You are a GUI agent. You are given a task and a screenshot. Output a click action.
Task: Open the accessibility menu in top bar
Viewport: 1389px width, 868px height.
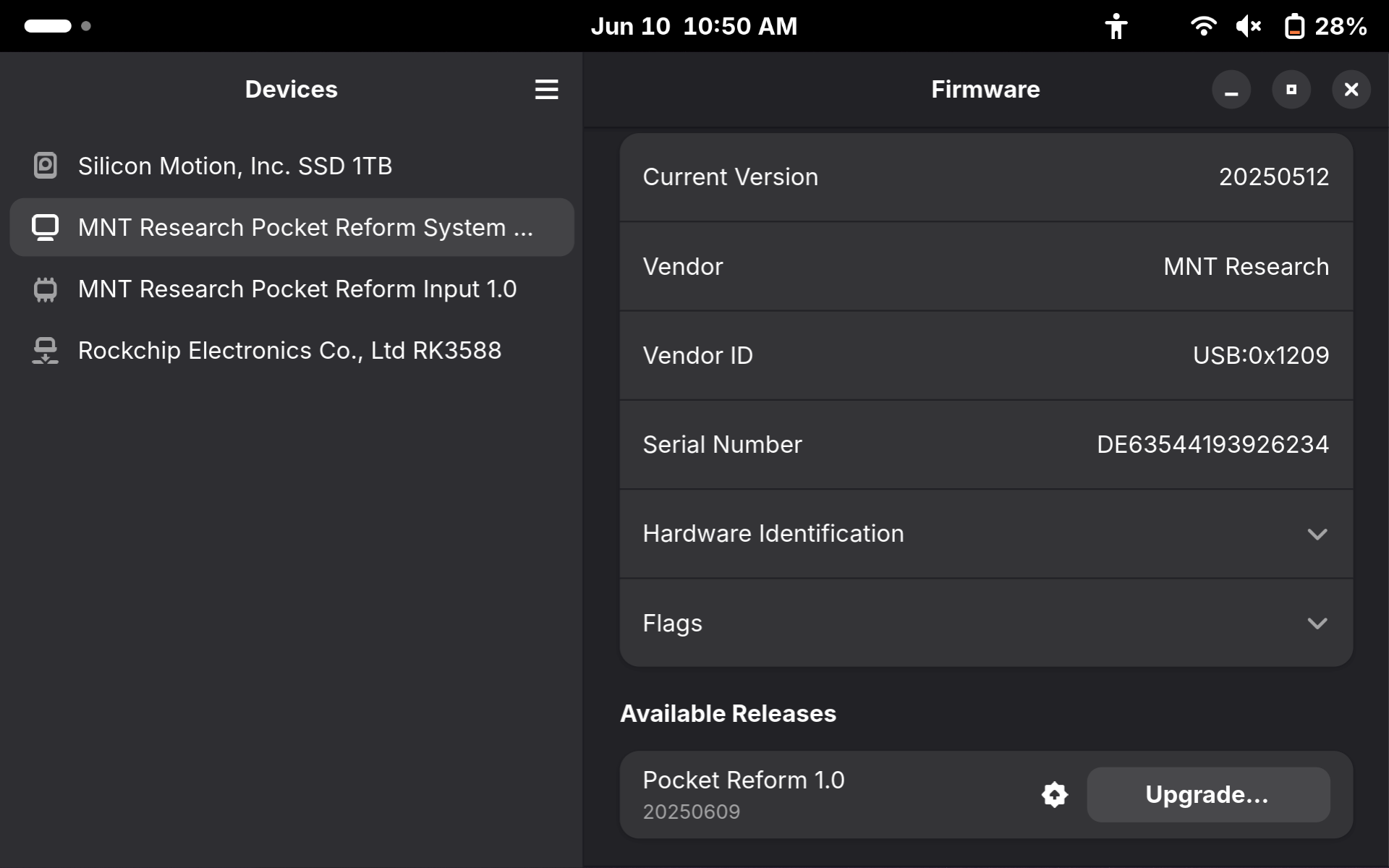[x=1116, y=26]
